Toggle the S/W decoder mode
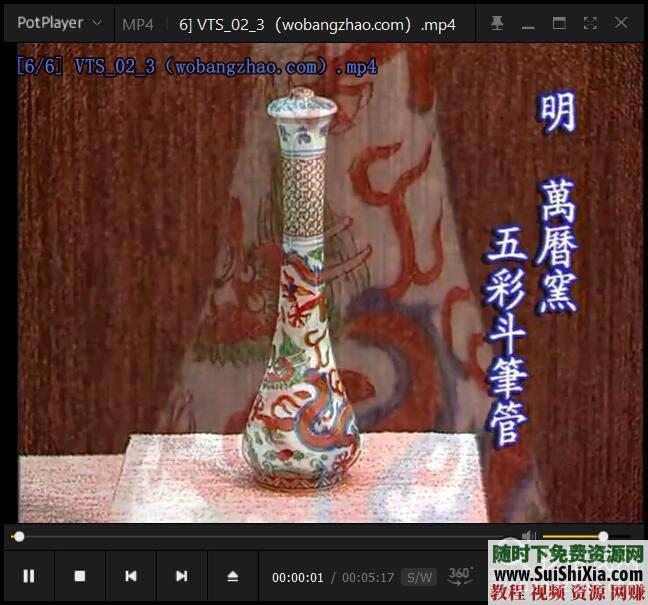This screenshot has height=605, width=648. pyautogui.click(x=419, y=577)
